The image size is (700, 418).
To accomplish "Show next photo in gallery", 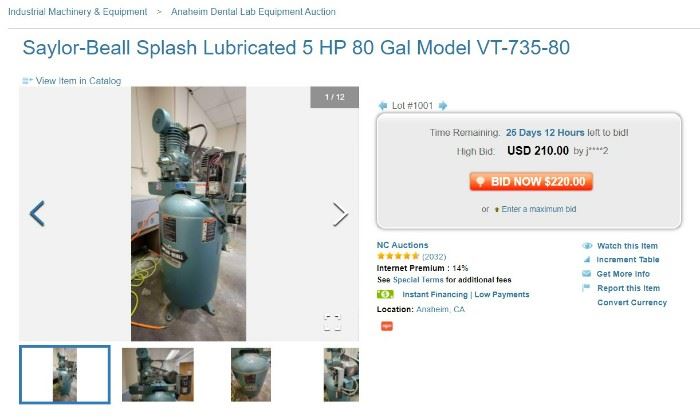I will [x=340, y=214].
